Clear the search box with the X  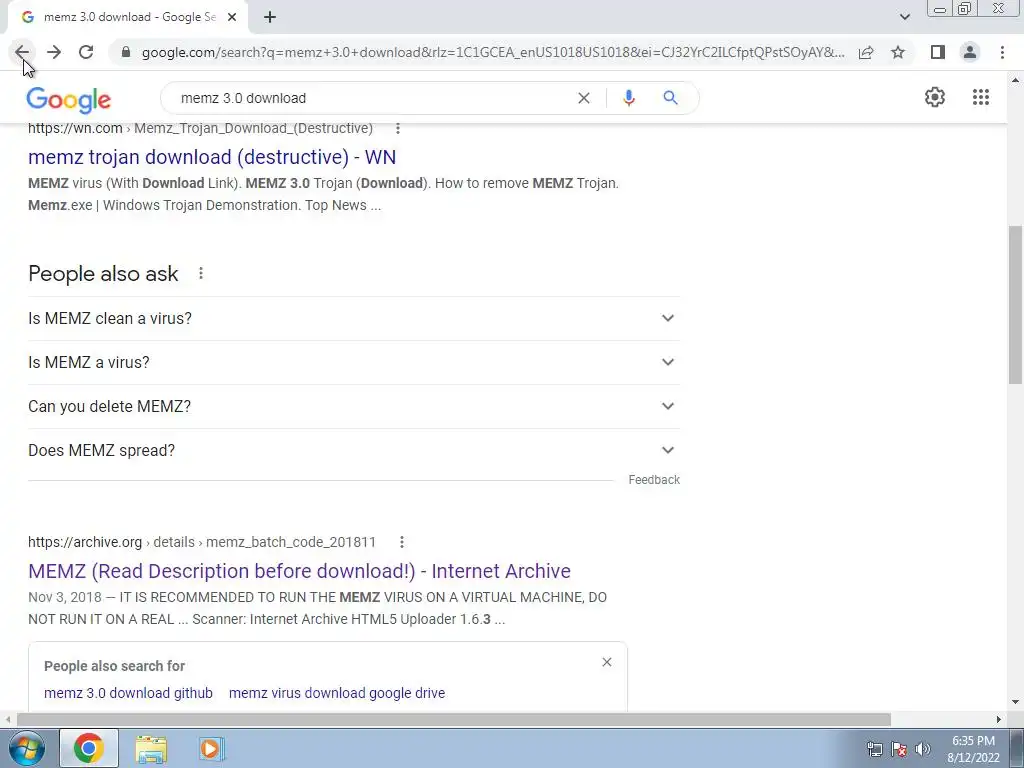point(584,98)
